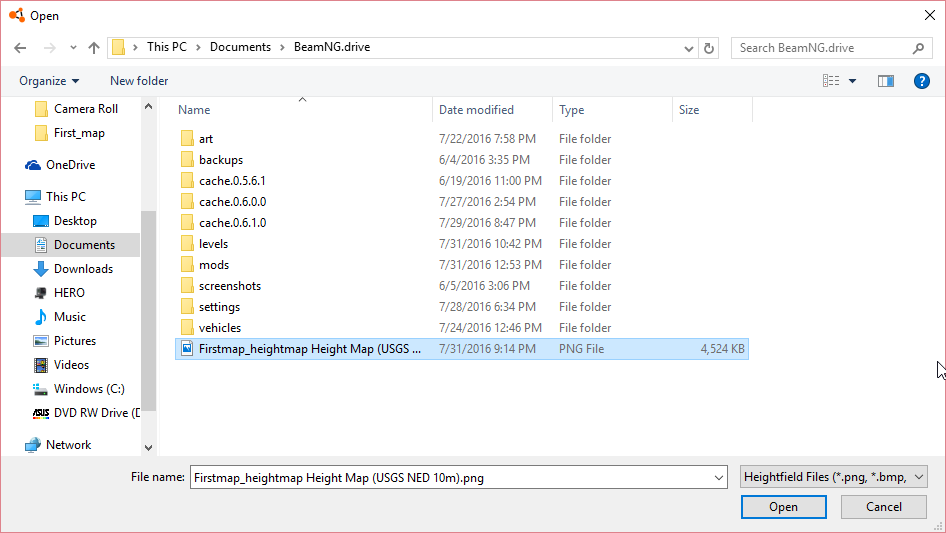Click the sidebar scroll down arrow
Viewport: 946px width, 533px height.
[148, 448]
